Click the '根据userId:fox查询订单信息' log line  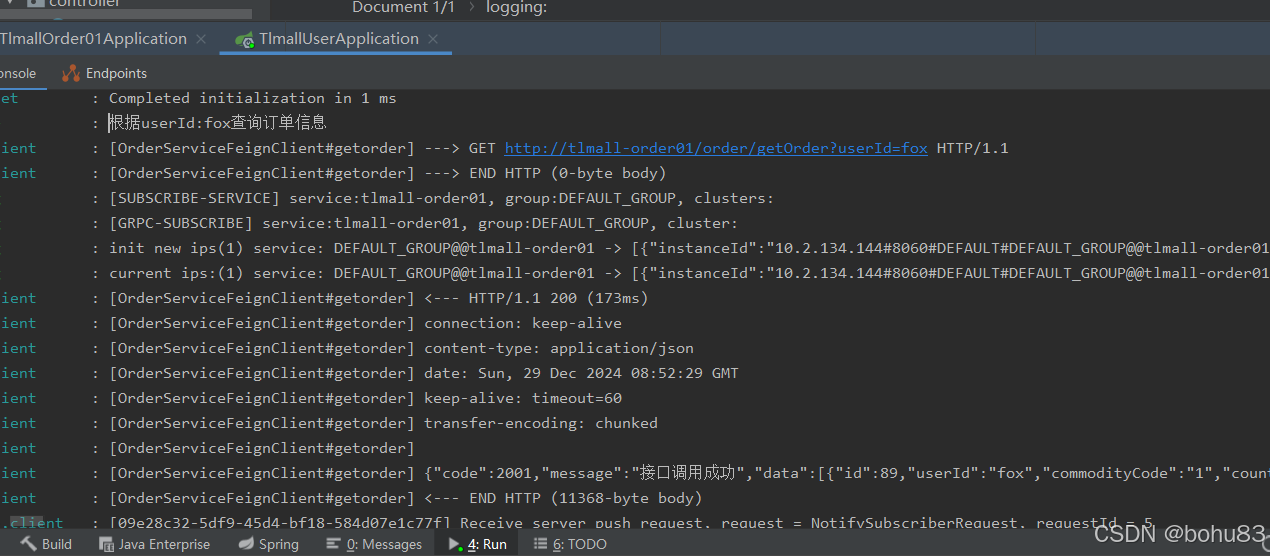click(218, 123)
